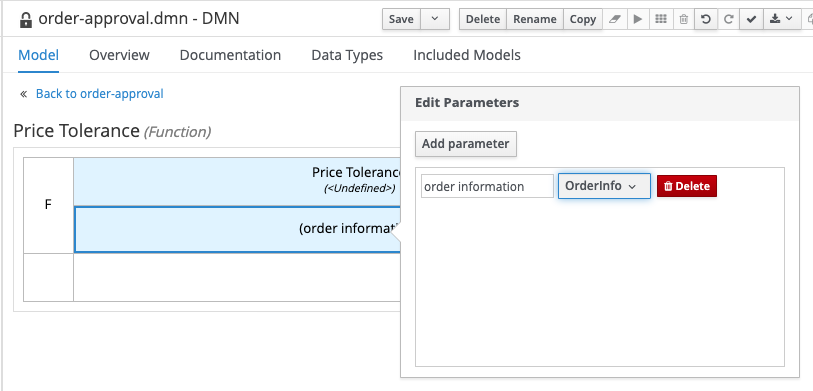Select the Price Tolerance header cell
Screen dimensions: 813x391
click(x=237, y=181)
